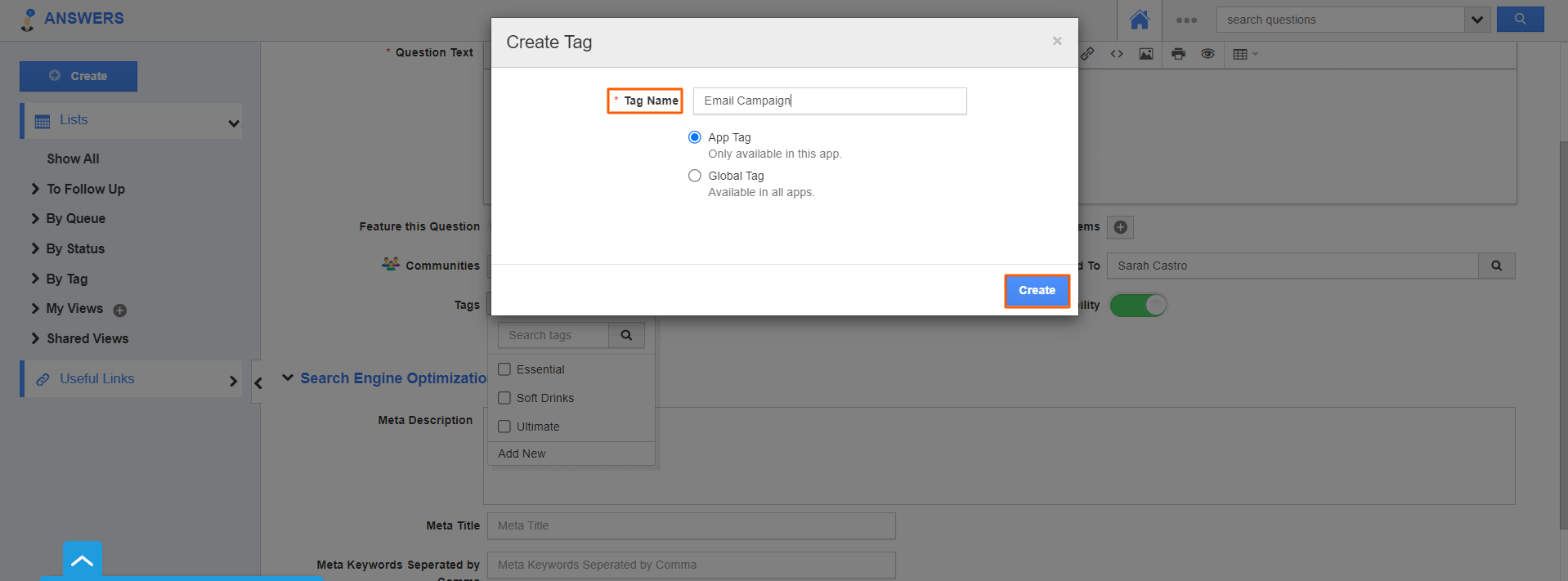Click the insert image editor icon
This screenshot has width=1568, height=581.
1146,54
